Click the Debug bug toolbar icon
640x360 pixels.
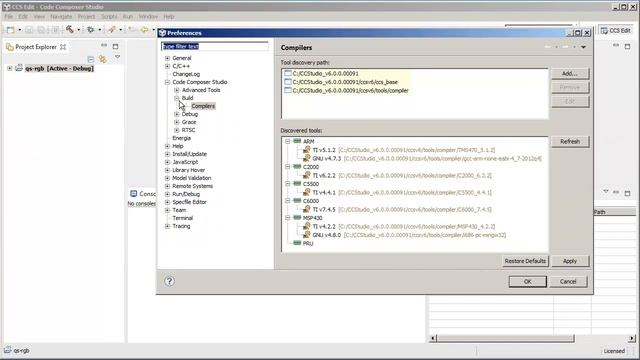[x=91, y=29]
